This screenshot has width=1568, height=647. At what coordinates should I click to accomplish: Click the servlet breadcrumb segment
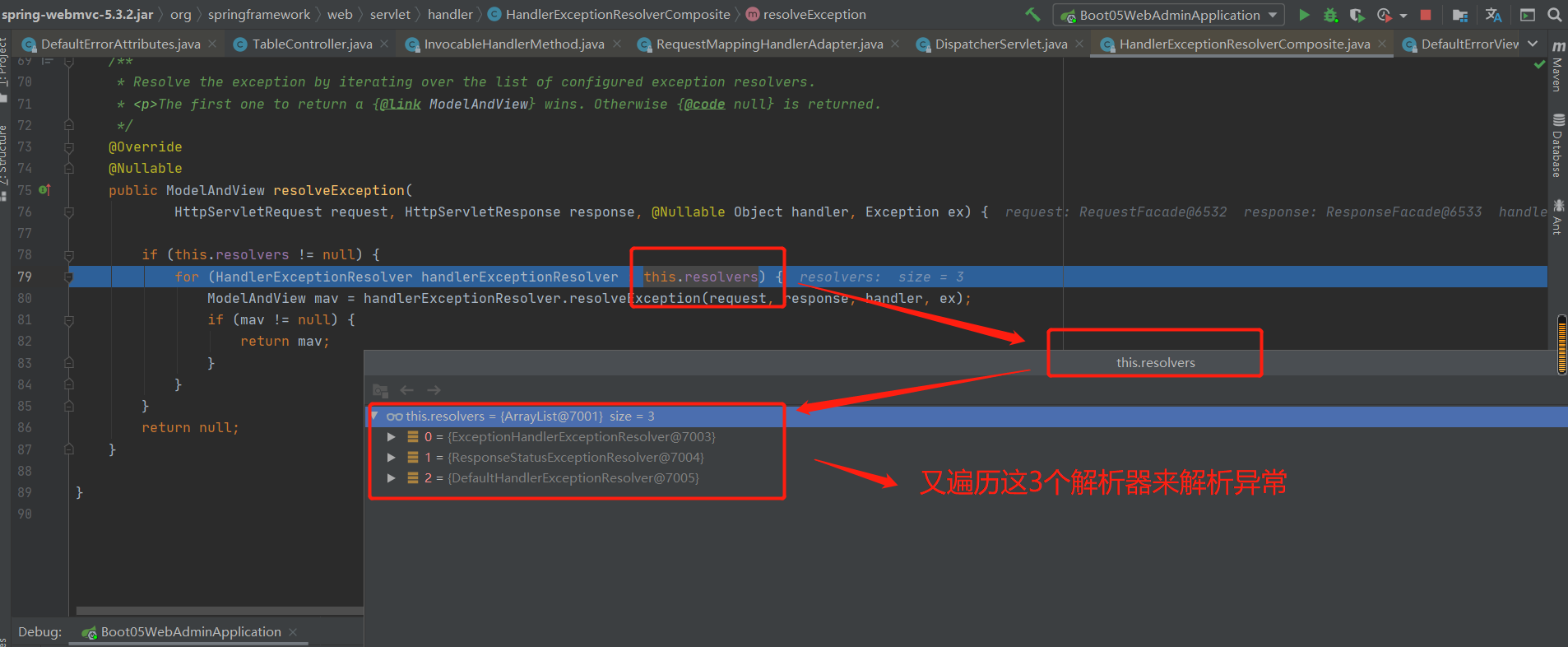click(x=390, y=14)
